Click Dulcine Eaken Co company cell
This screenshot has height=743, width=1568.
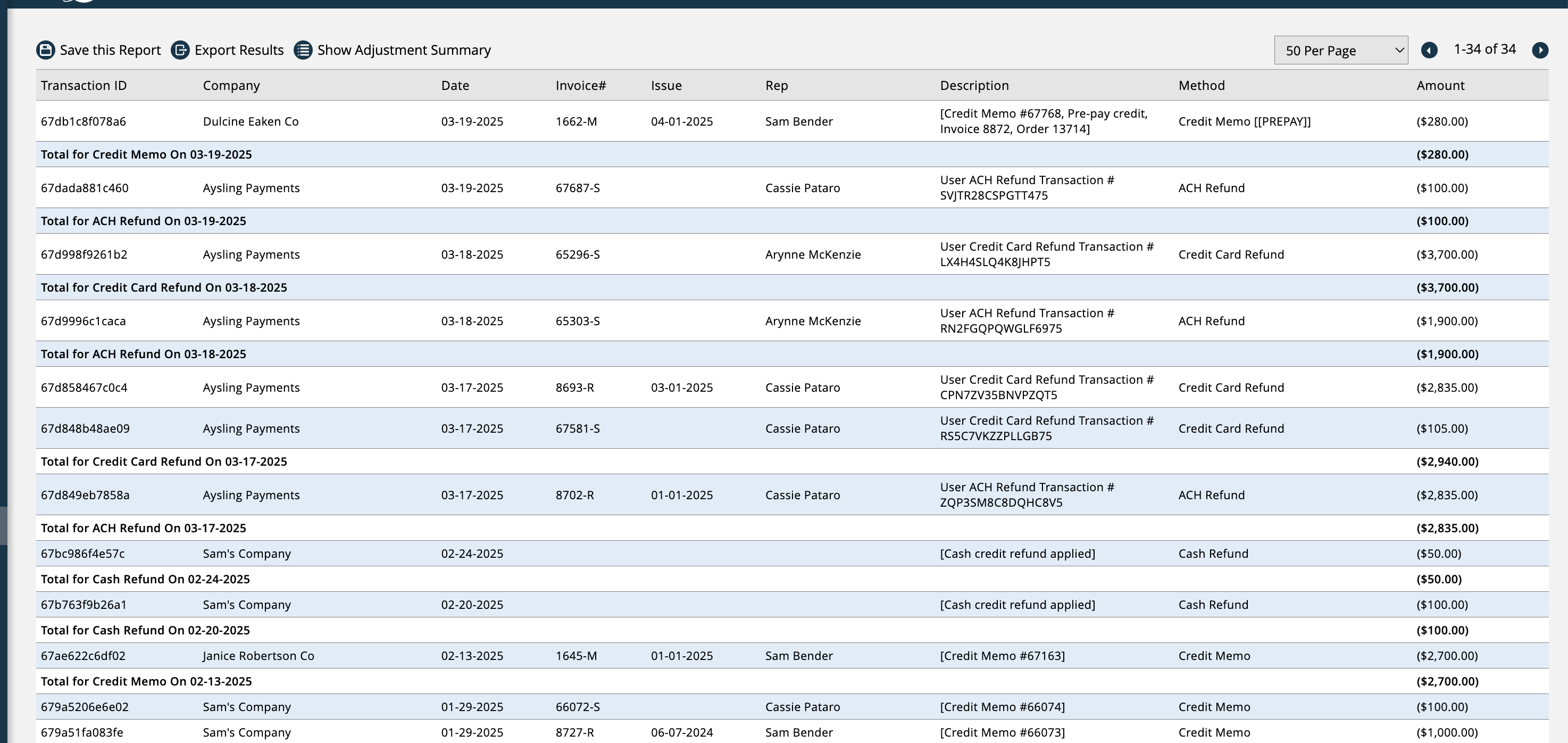(x=251, y=121)
